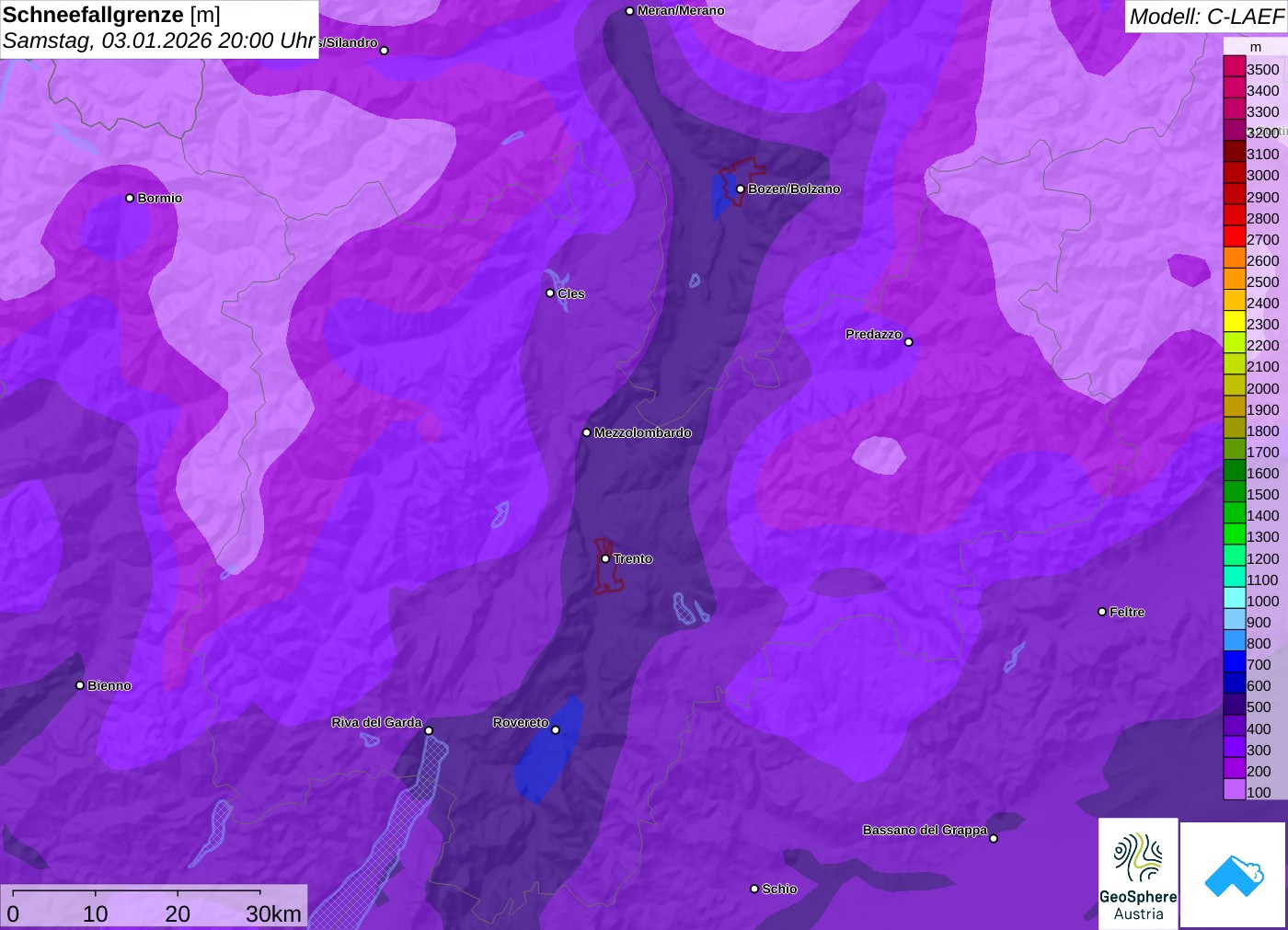
Task: Click the Mezzolombardo location marker
Action: point(587,432)
